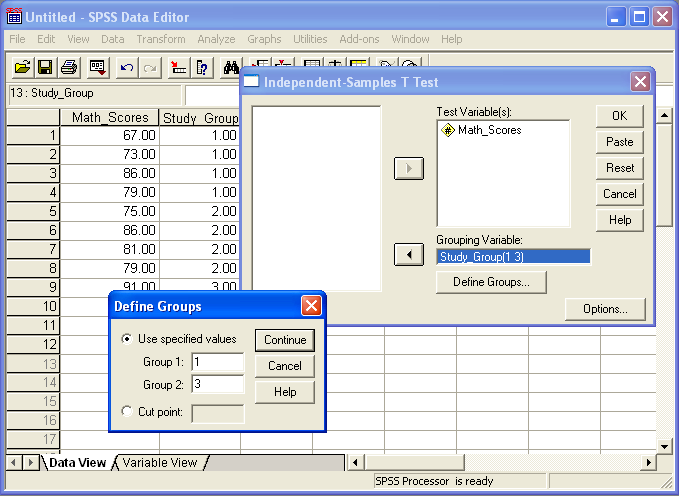This screenshot has width=679, height=496.
Task: Click the Open File toolbar icon
Action: 22,68
